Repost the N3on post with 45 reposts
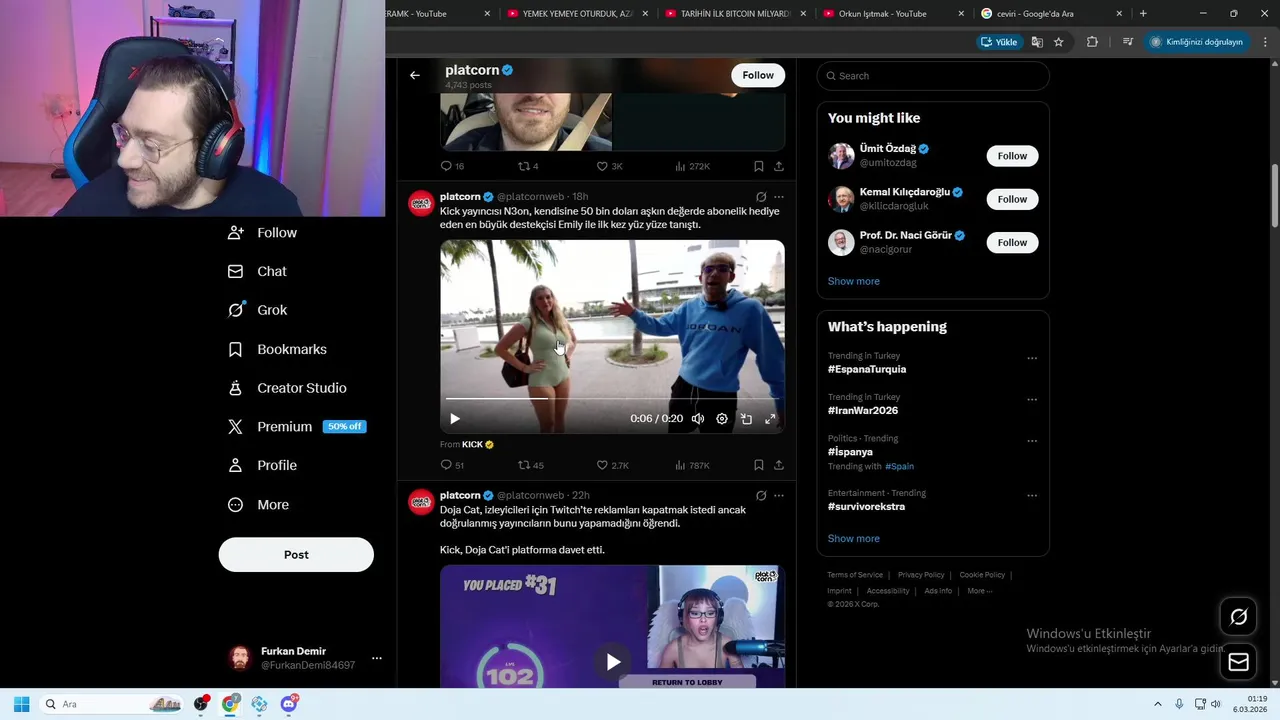Viewport: 1280px width, 720px height. click(531, 465)
